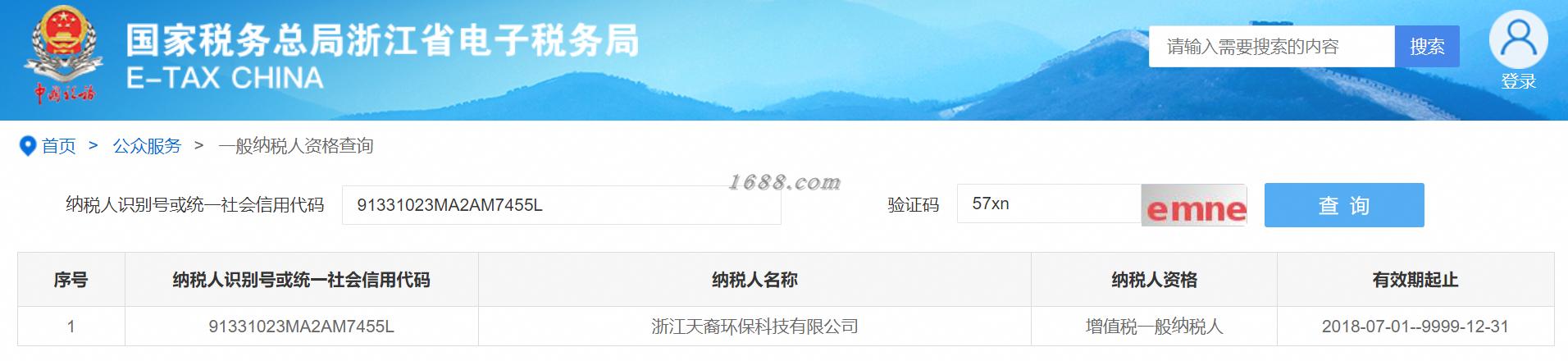The image size is (1568, 361).
Task: Select the 一般纳税人资格查询 breadcrumb item
Action: [x=295, y=146]
